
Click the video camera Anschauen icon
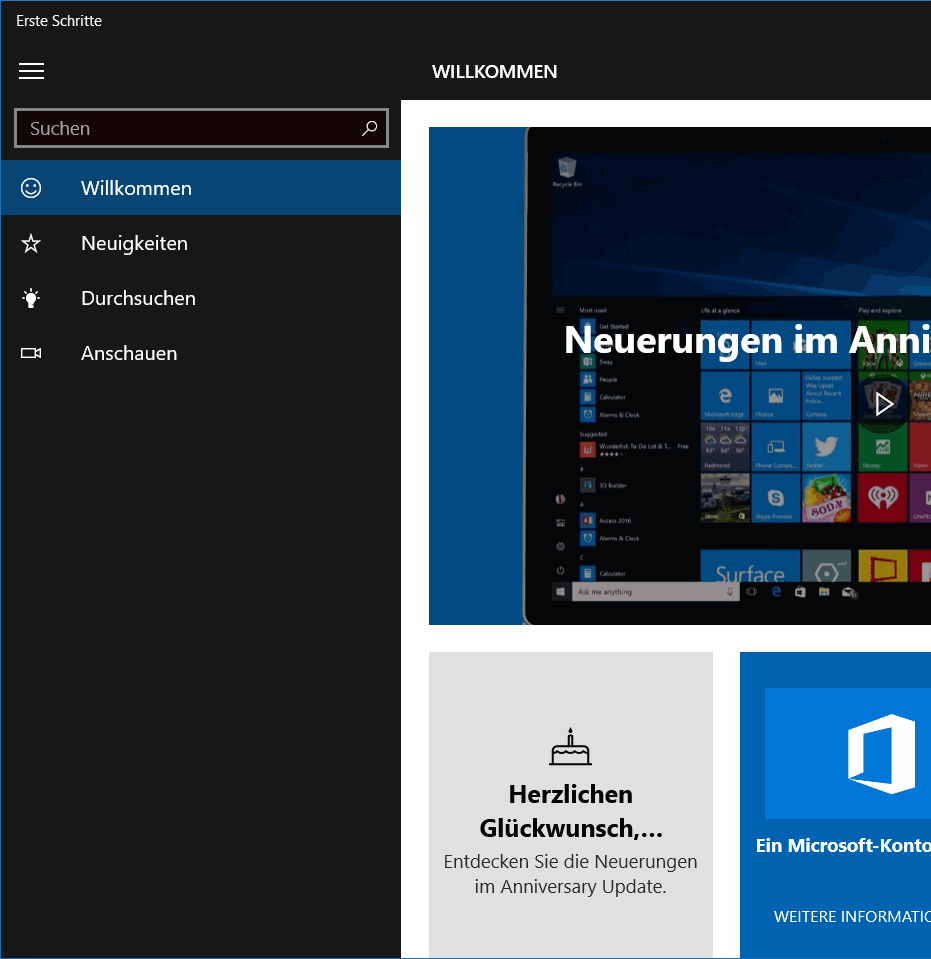[x=31, y=353]
